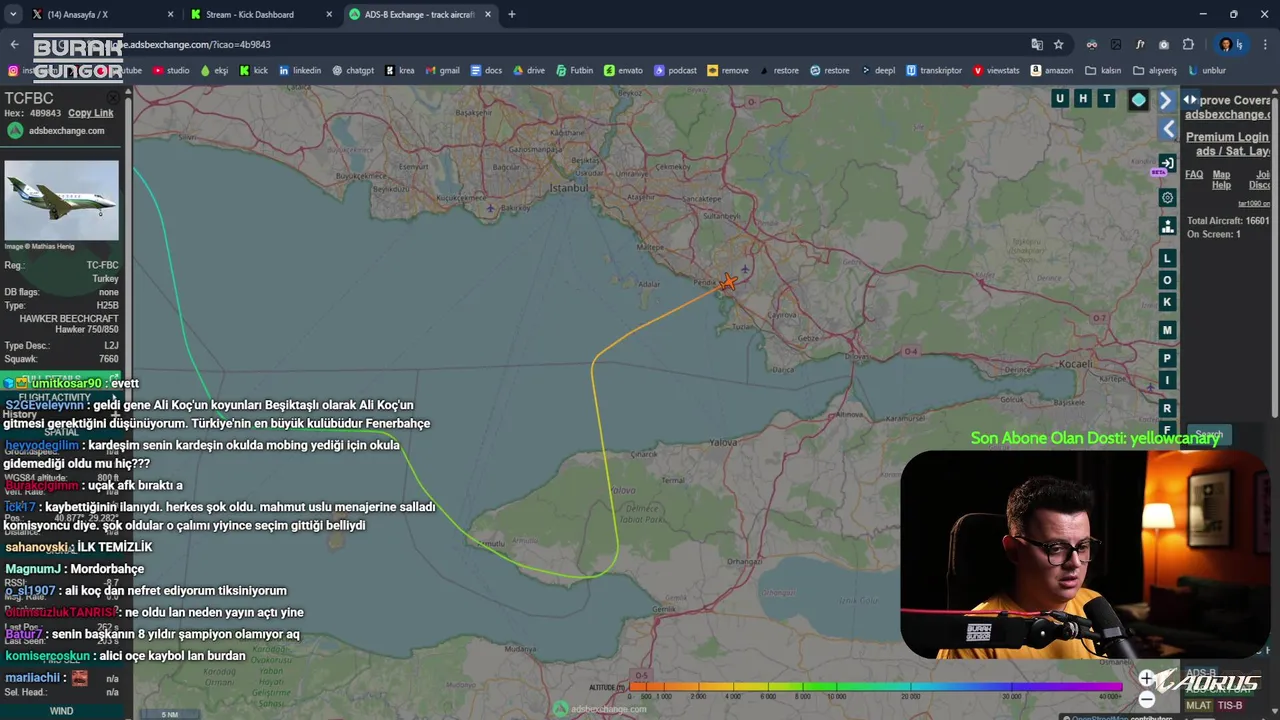Open the linkedin bookmark
1280x720 pixels.
[x=300, y=70]
